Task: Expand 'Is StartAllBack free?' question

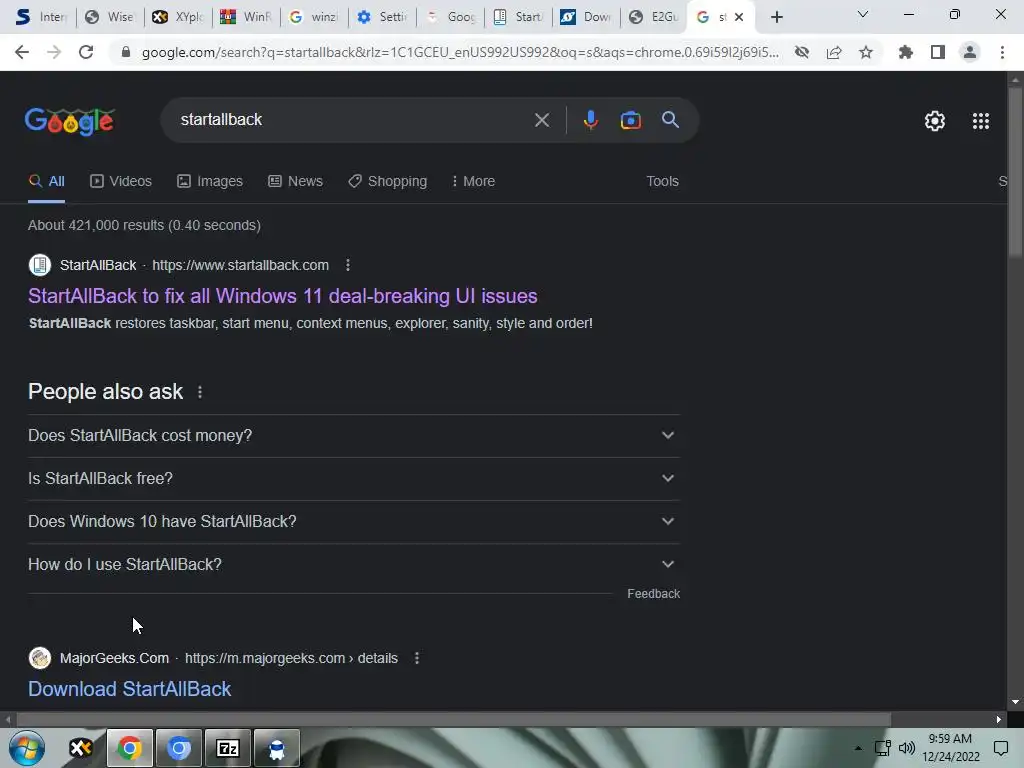Action: (x=353, y=479)
